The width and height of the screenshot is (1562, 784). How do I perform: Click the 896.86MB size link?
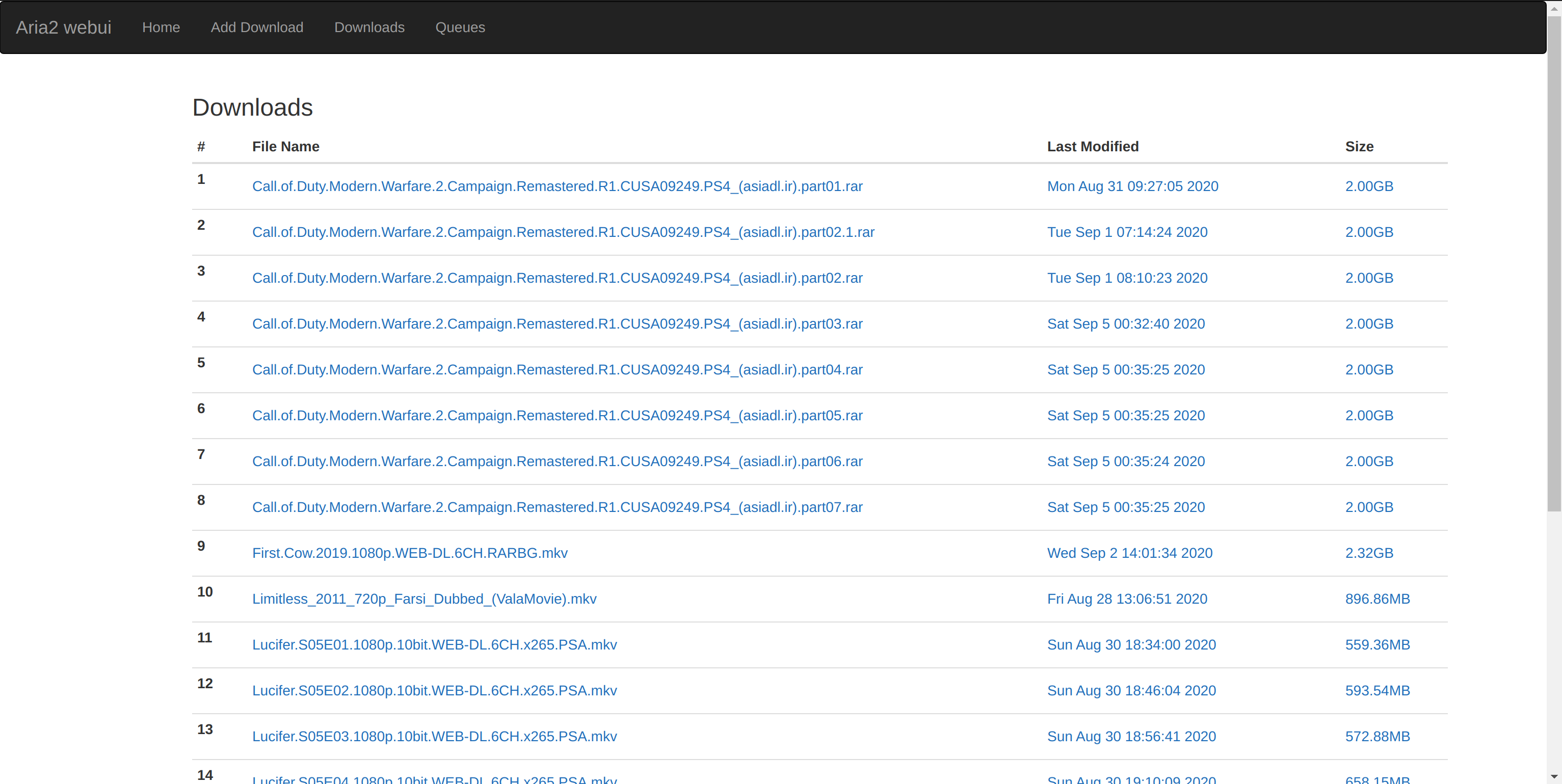1377,599
